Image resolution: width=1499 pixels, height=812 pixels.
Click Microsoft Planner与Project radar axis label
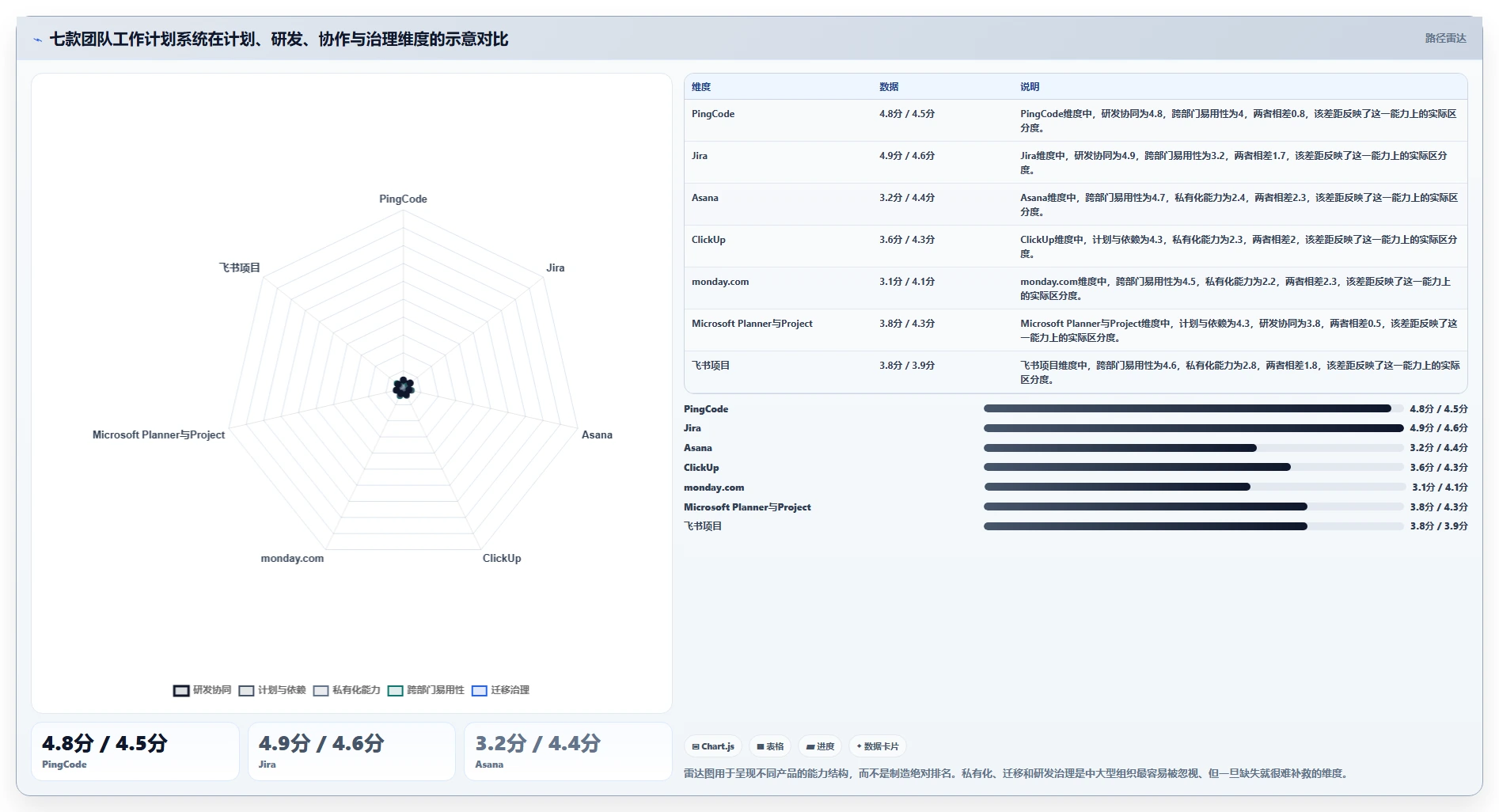tap(158, 435)
